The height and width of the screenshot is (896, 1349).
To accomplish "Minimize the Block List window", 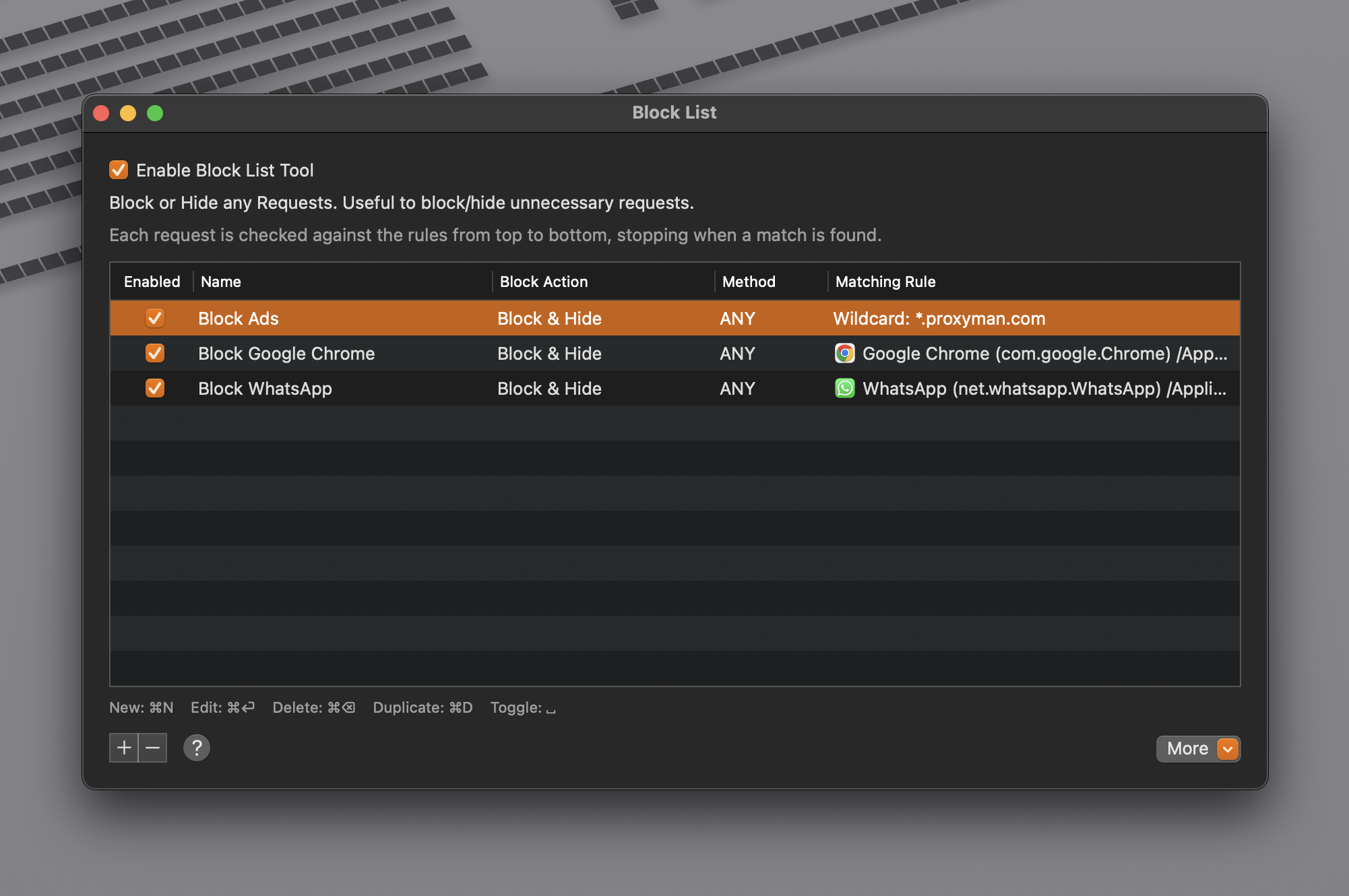I will point(128,113).
